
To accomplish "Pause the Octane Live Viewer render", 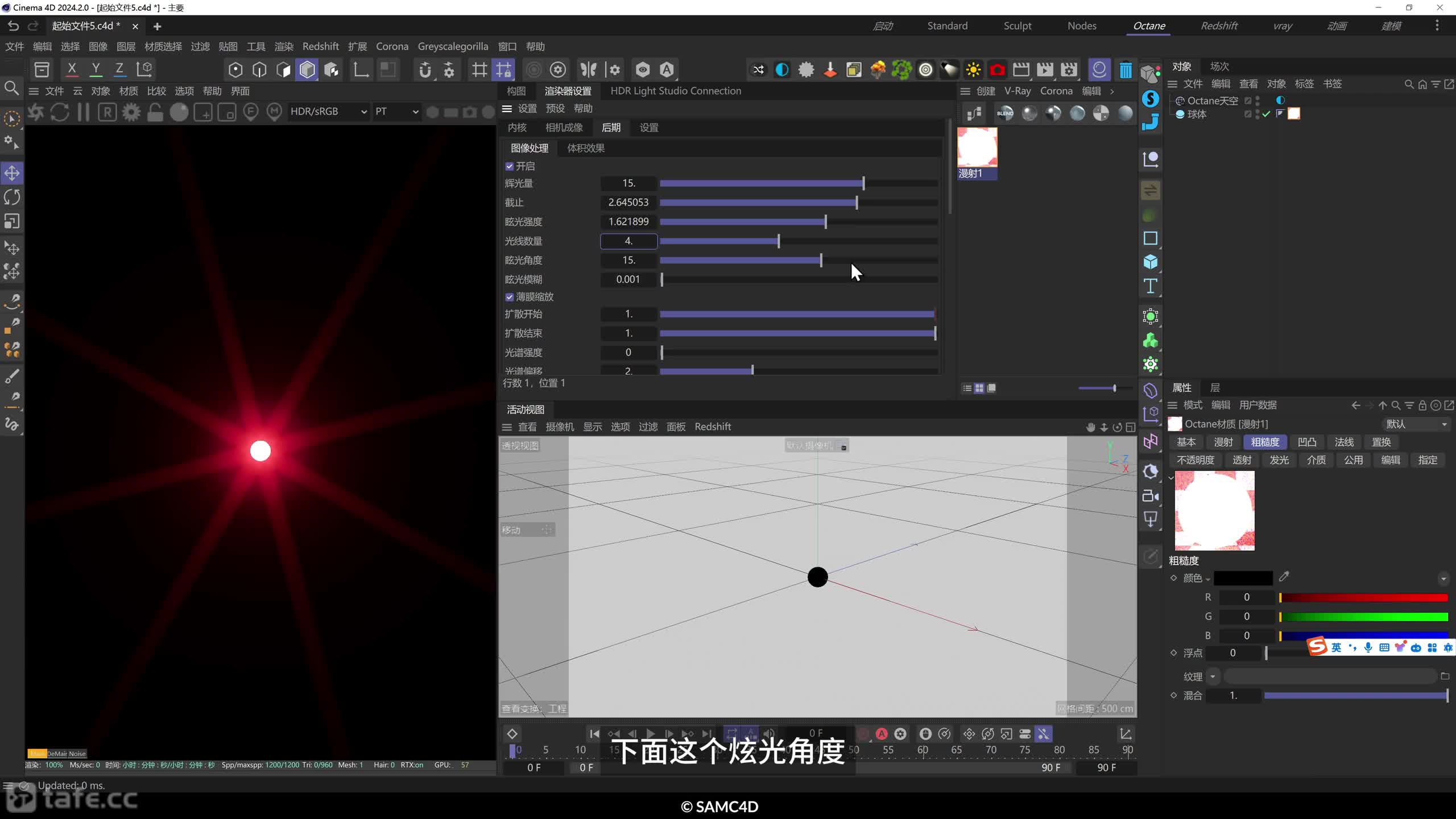I will [x=84, y=112].
